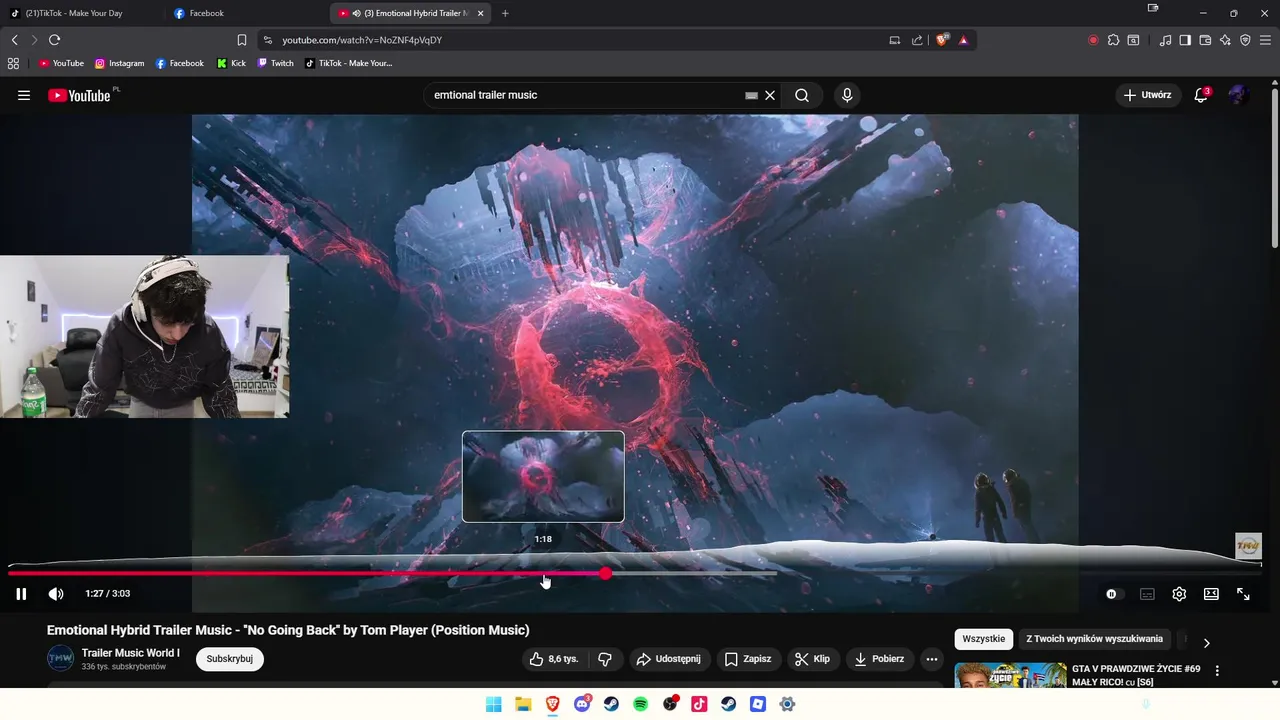
Task: Open Discord from the taskbar
Action: coord(582,704)
